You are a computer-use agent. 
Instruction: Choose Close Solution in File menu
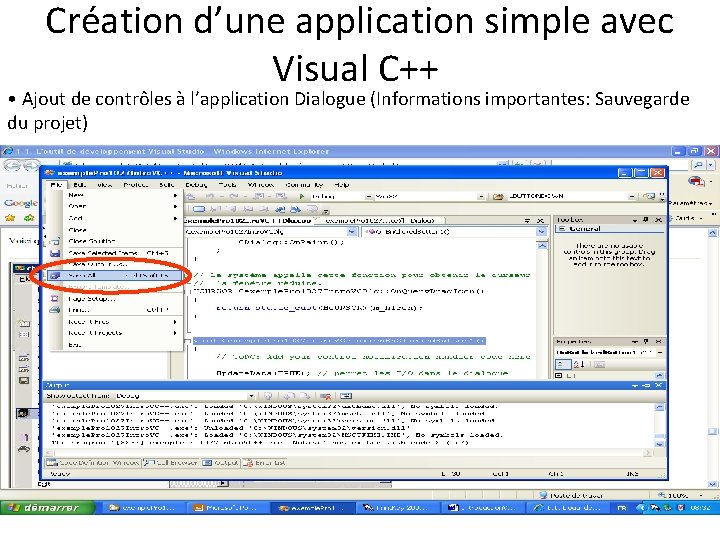click(x=115, y=241)
